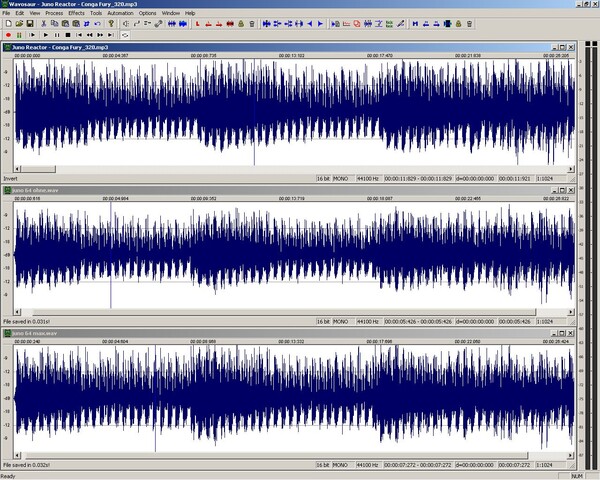The image size is (600, 480).
Task: Rewind with the double left arrow button
Action: pyautogui.click(x=90, y=35)
